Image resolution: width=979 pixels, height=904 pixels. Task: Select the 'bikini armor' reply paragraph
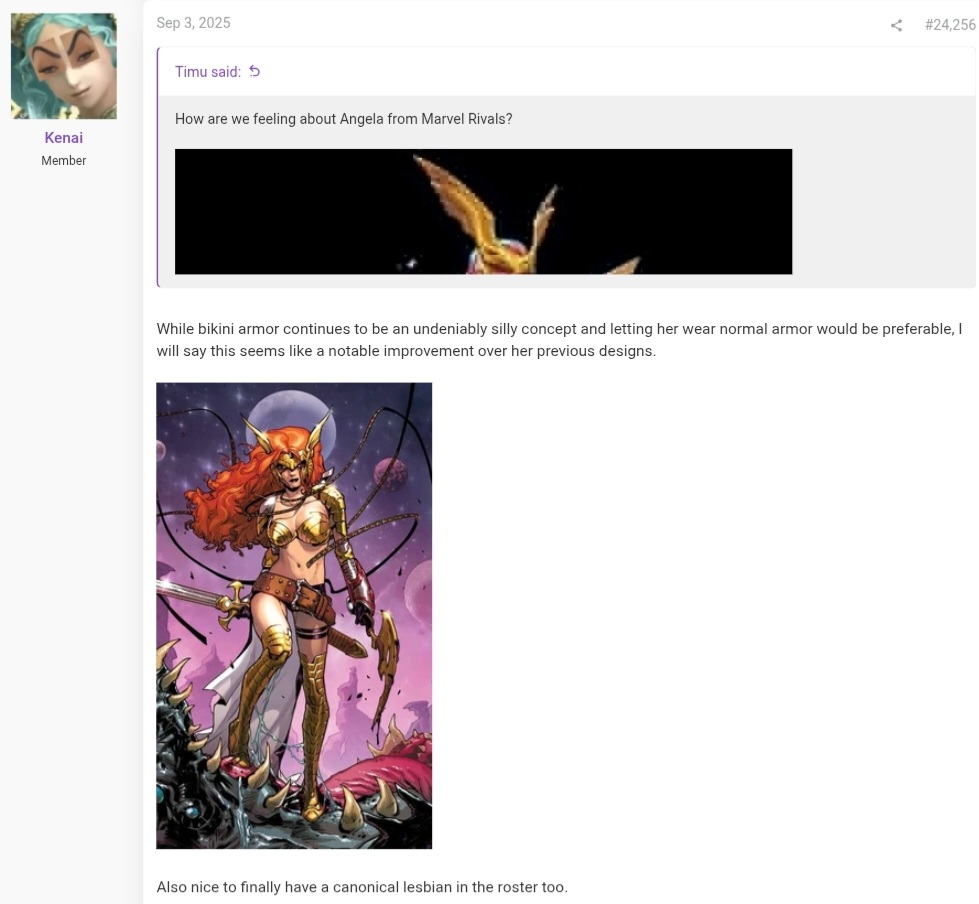[559, 340]
